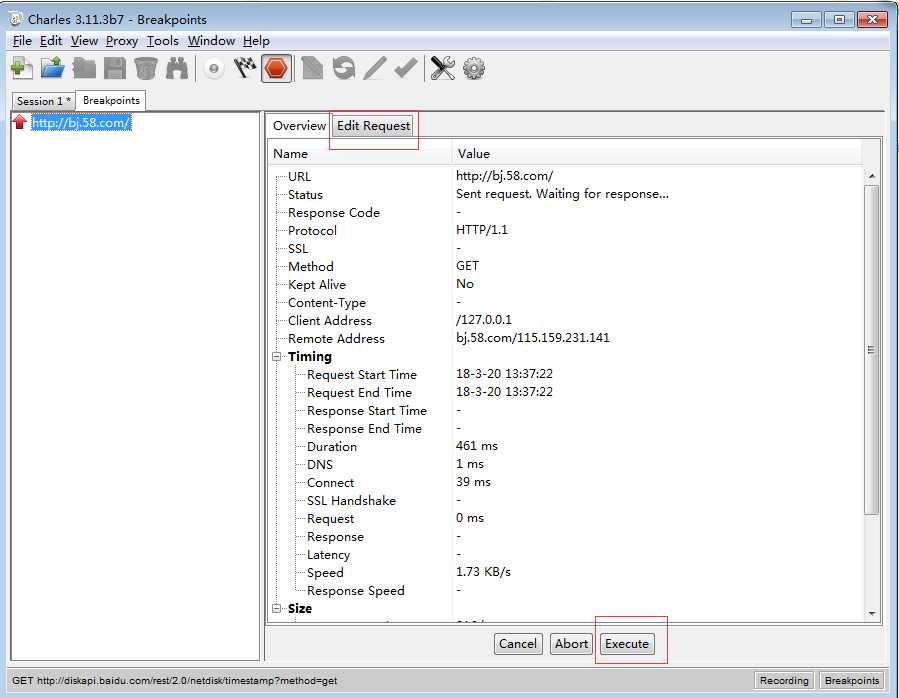Open Settings with the gear icon
The height and width of the screenshot is (698, 899).
tap(474, 68)
